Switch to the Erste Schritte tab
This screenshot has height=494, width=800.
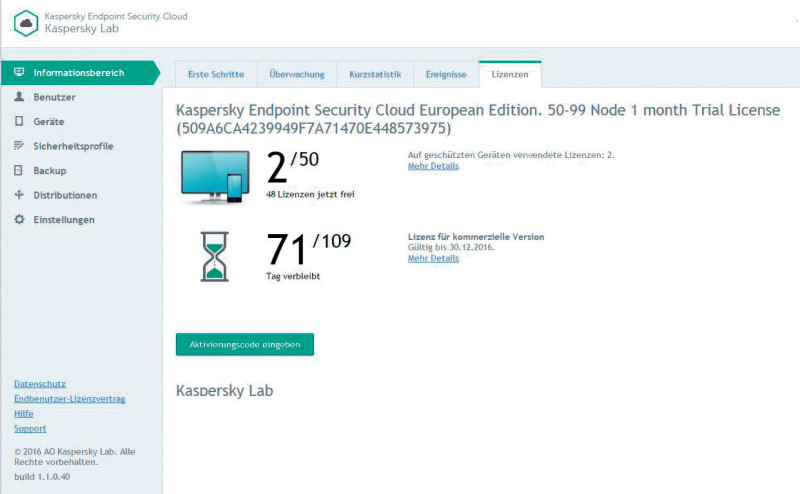coord(216,75)
